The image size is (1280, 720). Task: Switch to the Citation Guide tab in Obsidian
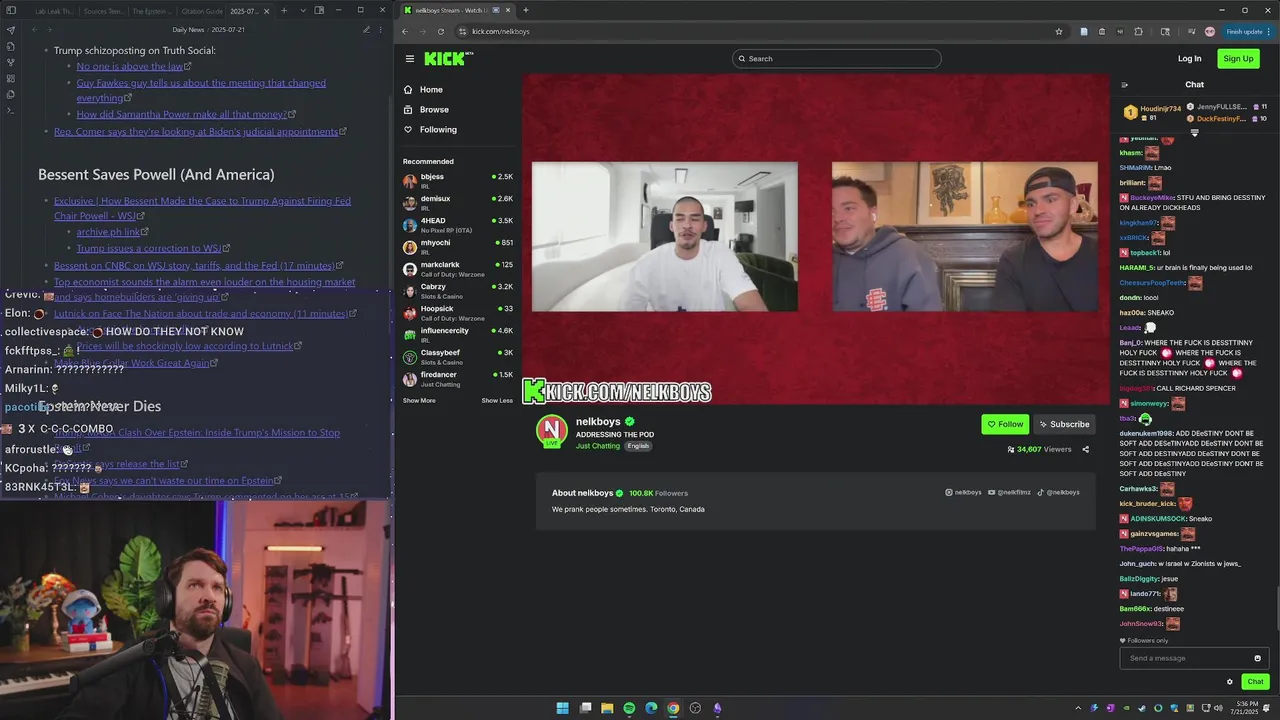pyautogui.click(x=202, y=10)
